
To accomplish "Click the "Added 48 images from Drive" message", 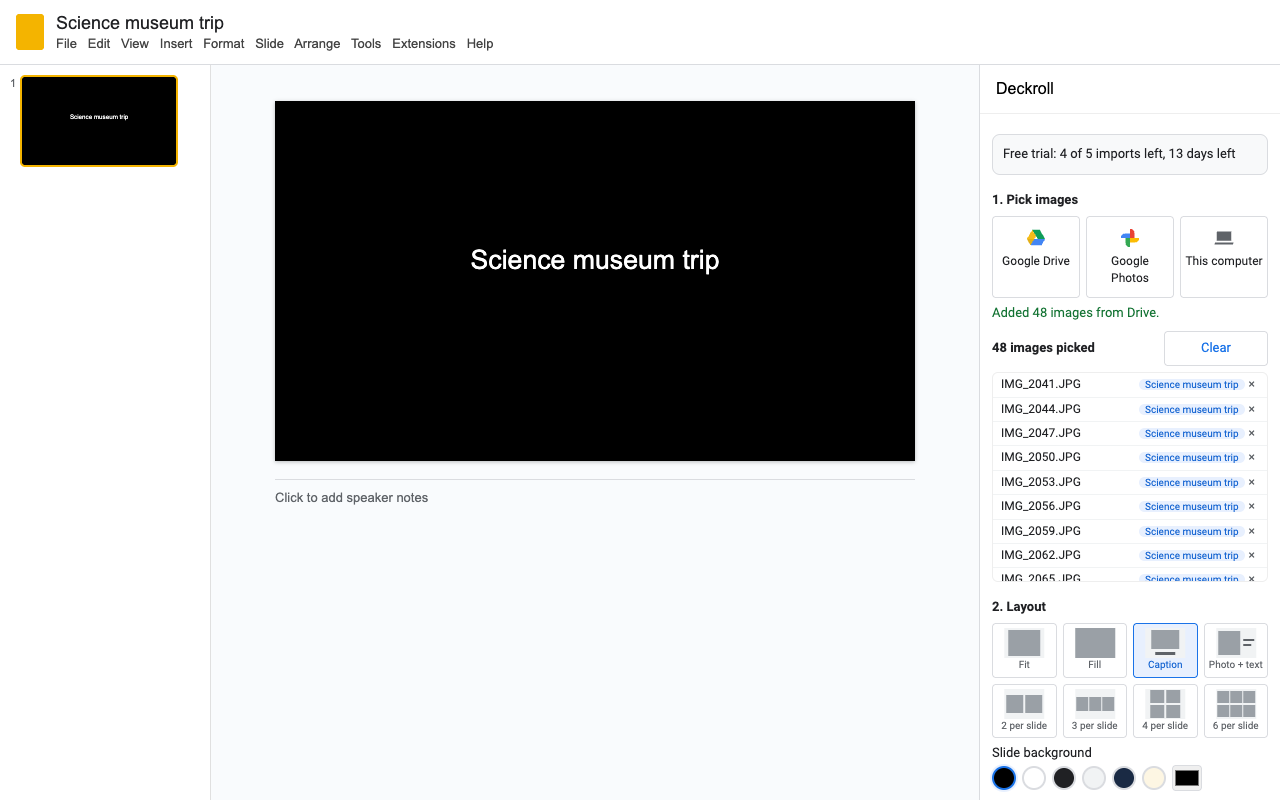I will pos(1075,313).
